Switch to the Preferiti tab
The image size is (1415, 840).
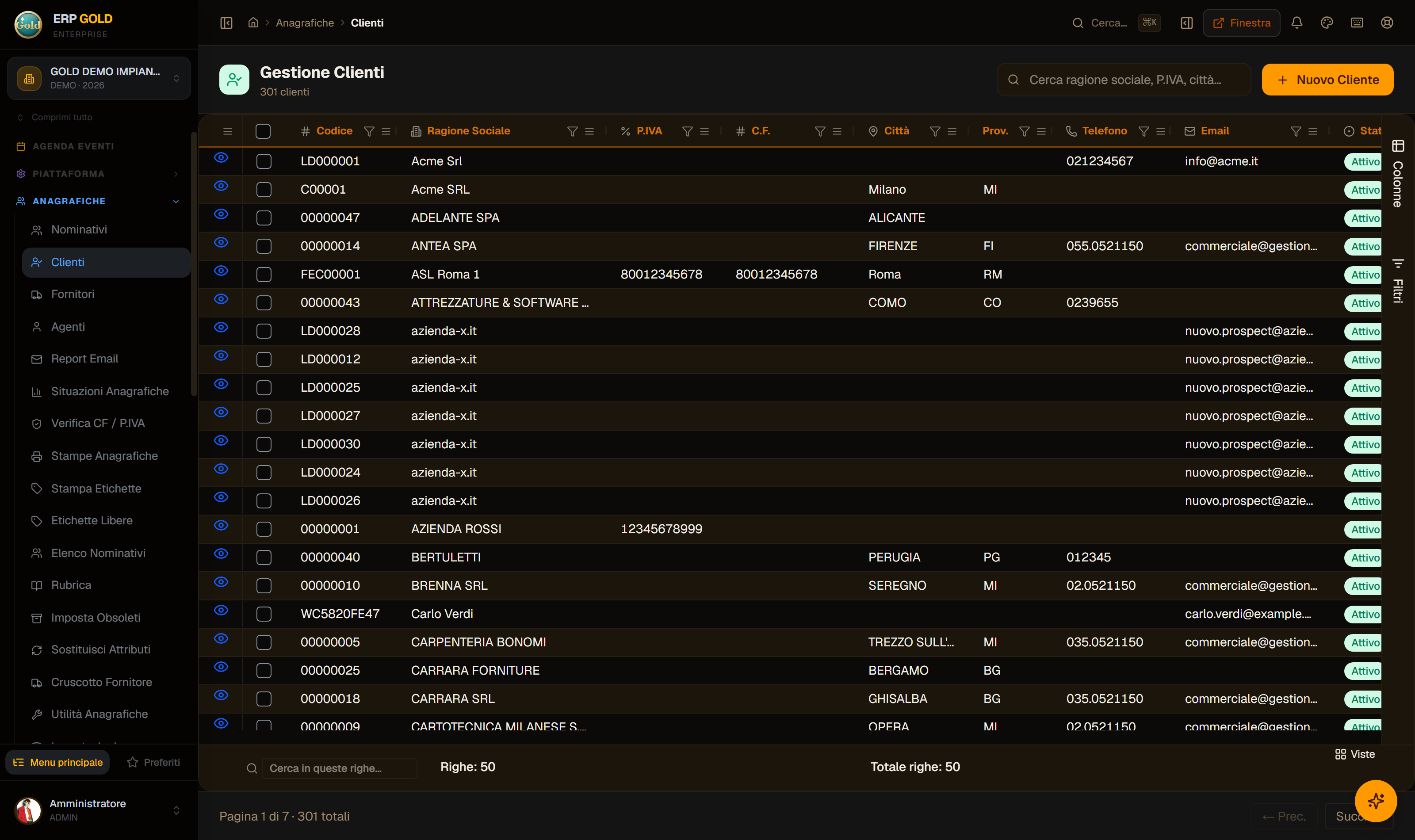click(153, 763)
